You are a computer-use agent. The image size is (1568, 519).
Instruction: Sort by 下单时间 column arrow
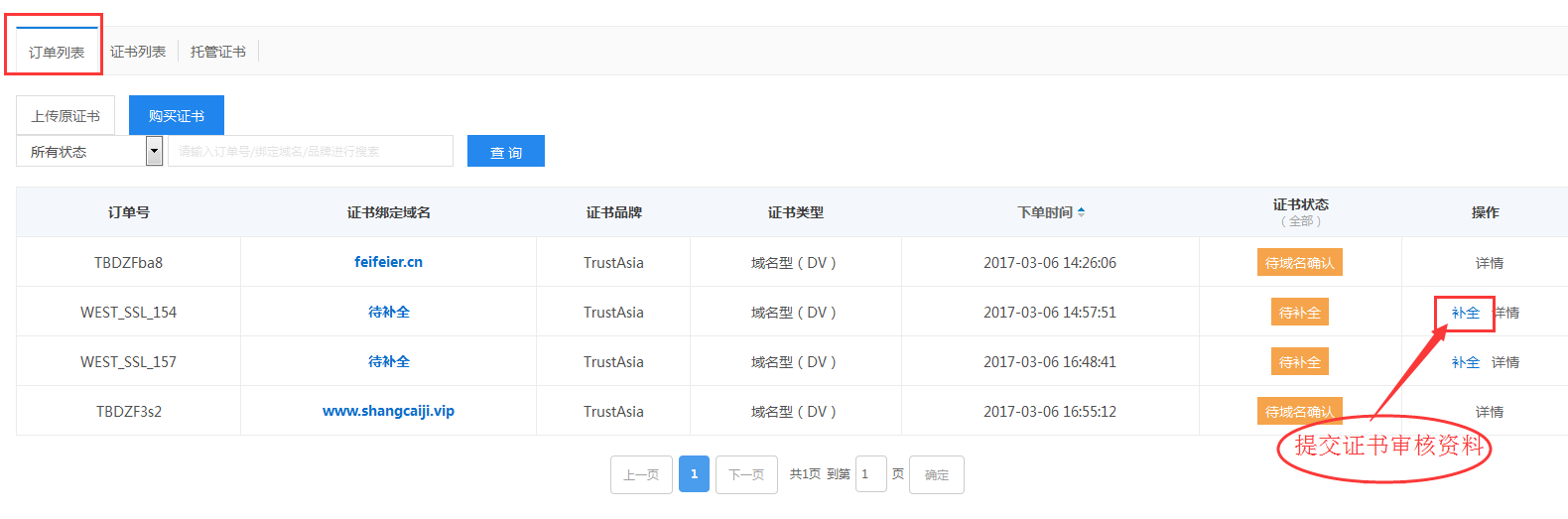pyautogui.click(x=1081, y=212)
